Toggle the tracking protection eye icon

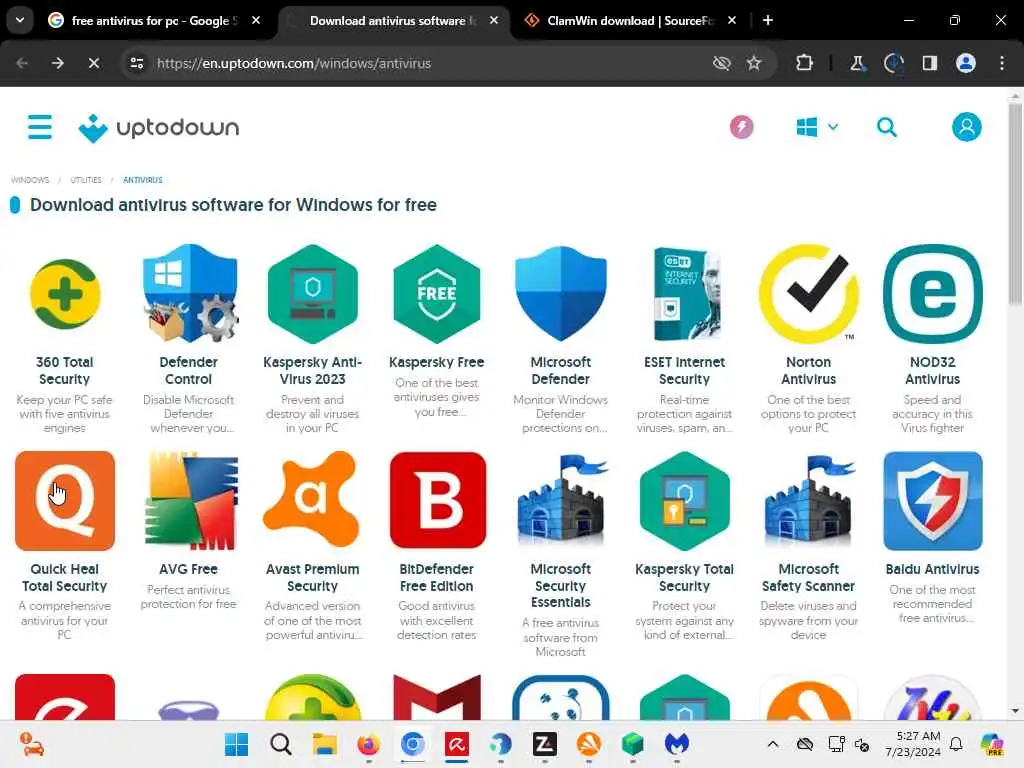tap(721, 63)
